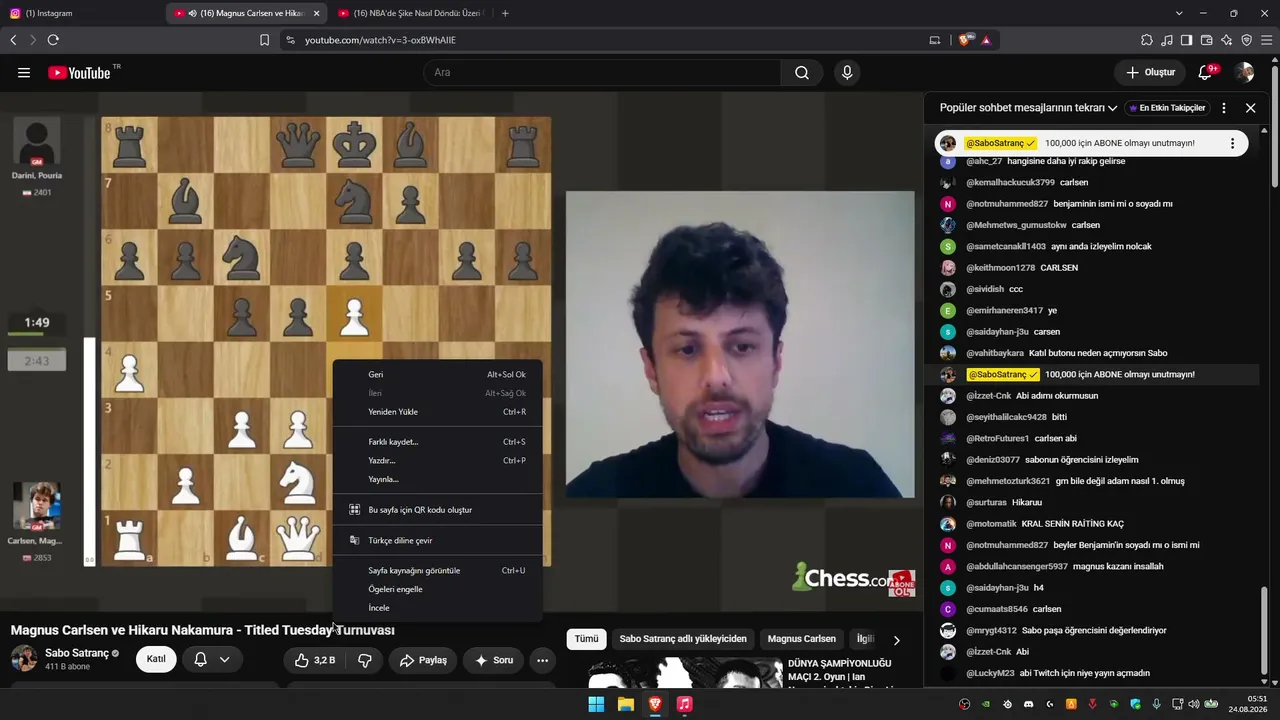The height and width of the screenshot is (720, 1280).
Task: Open YouTube notifications bell
Action: (1205, 72)
